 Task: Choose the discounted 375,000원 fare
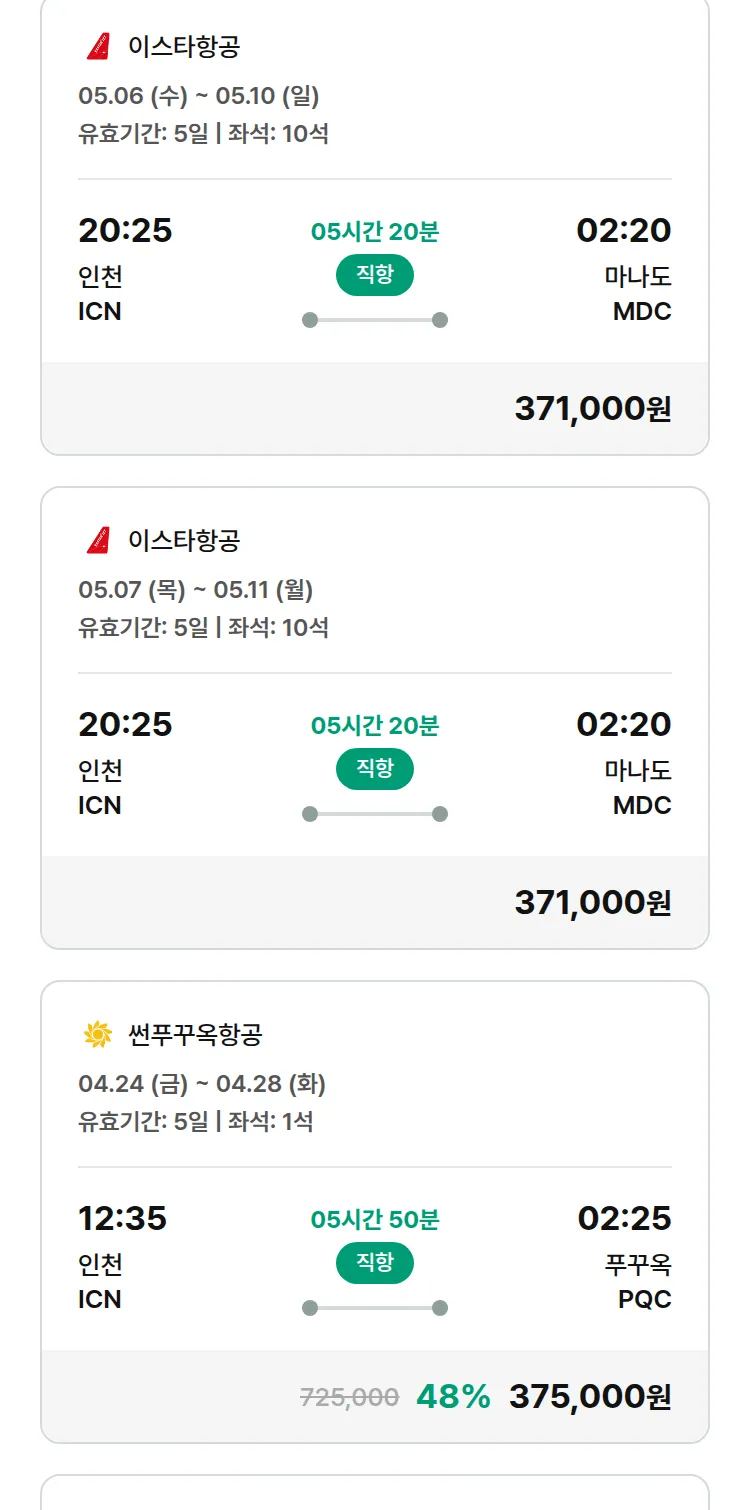(590, 1396)
